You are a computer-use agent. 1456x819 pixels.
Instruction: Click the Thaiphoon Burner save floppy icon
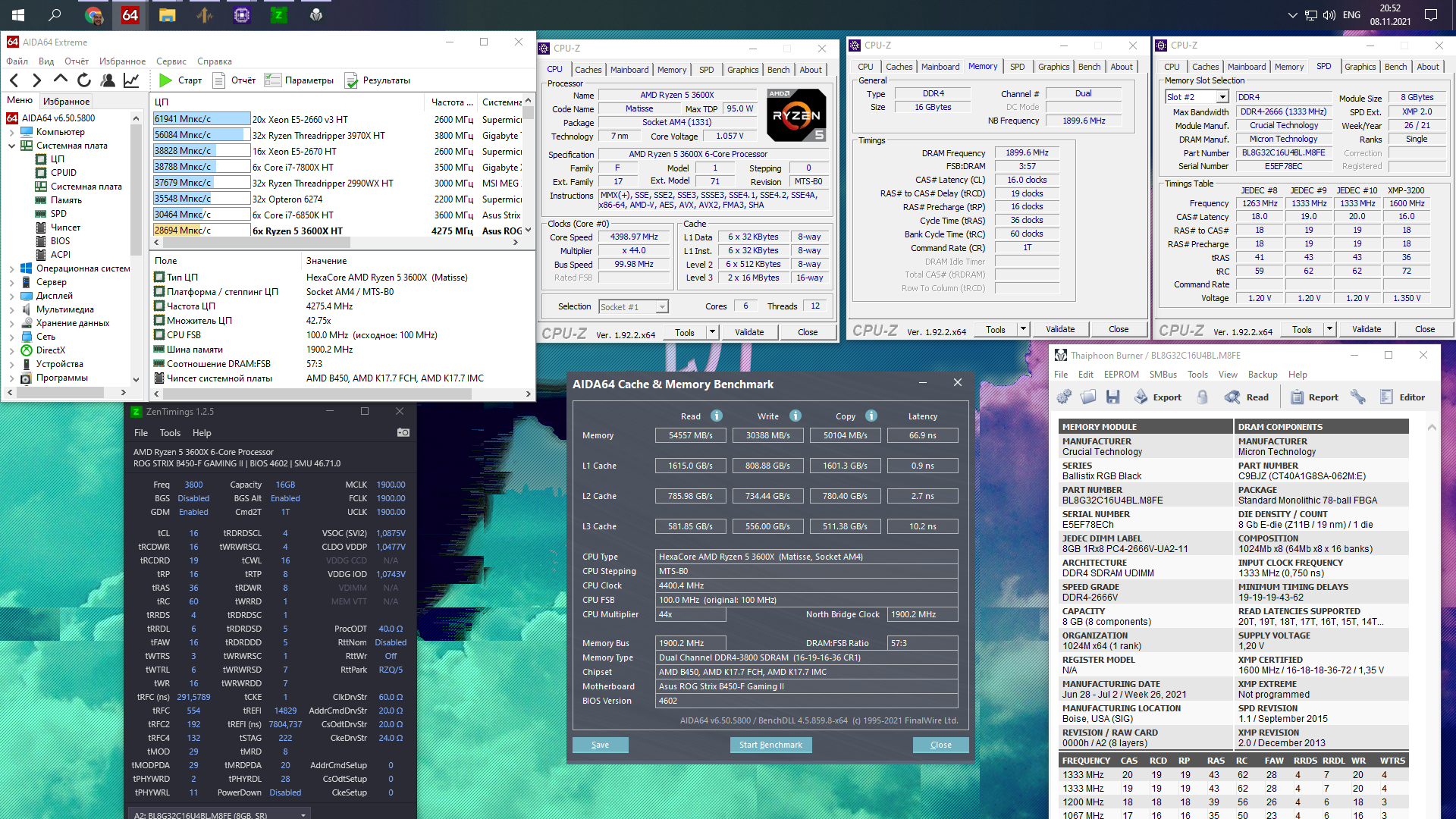coord(1112,397)
